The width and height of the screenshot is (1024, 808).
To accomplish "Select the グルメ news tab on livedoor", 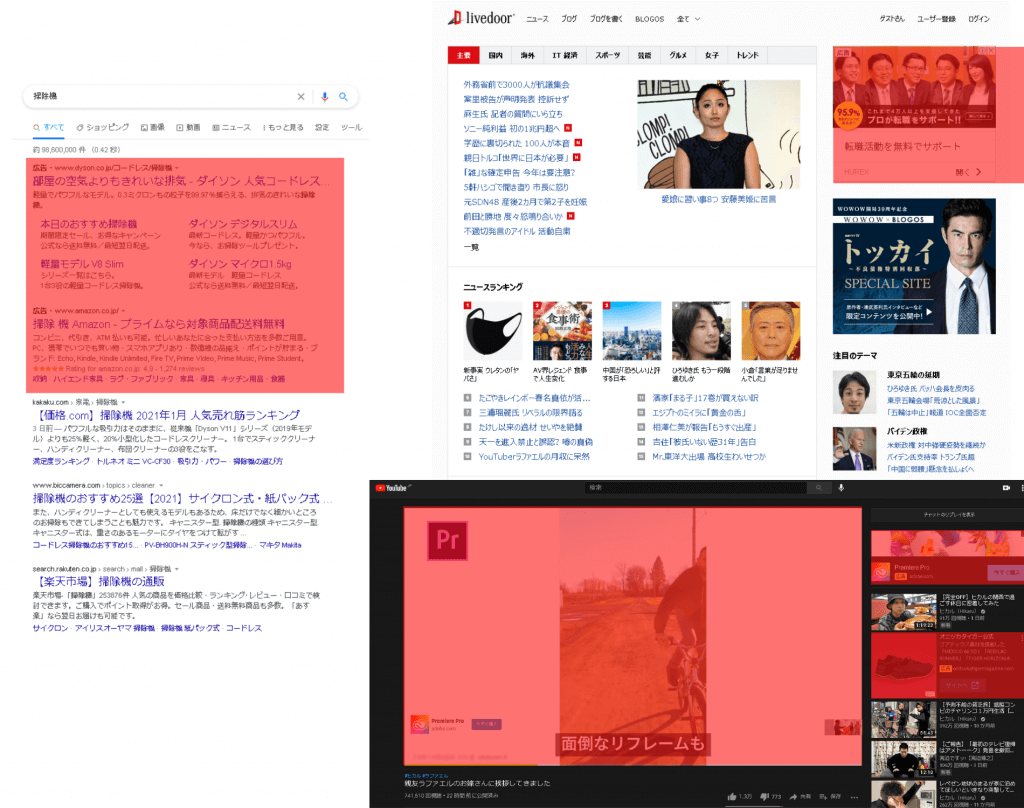I will point(678,56).
